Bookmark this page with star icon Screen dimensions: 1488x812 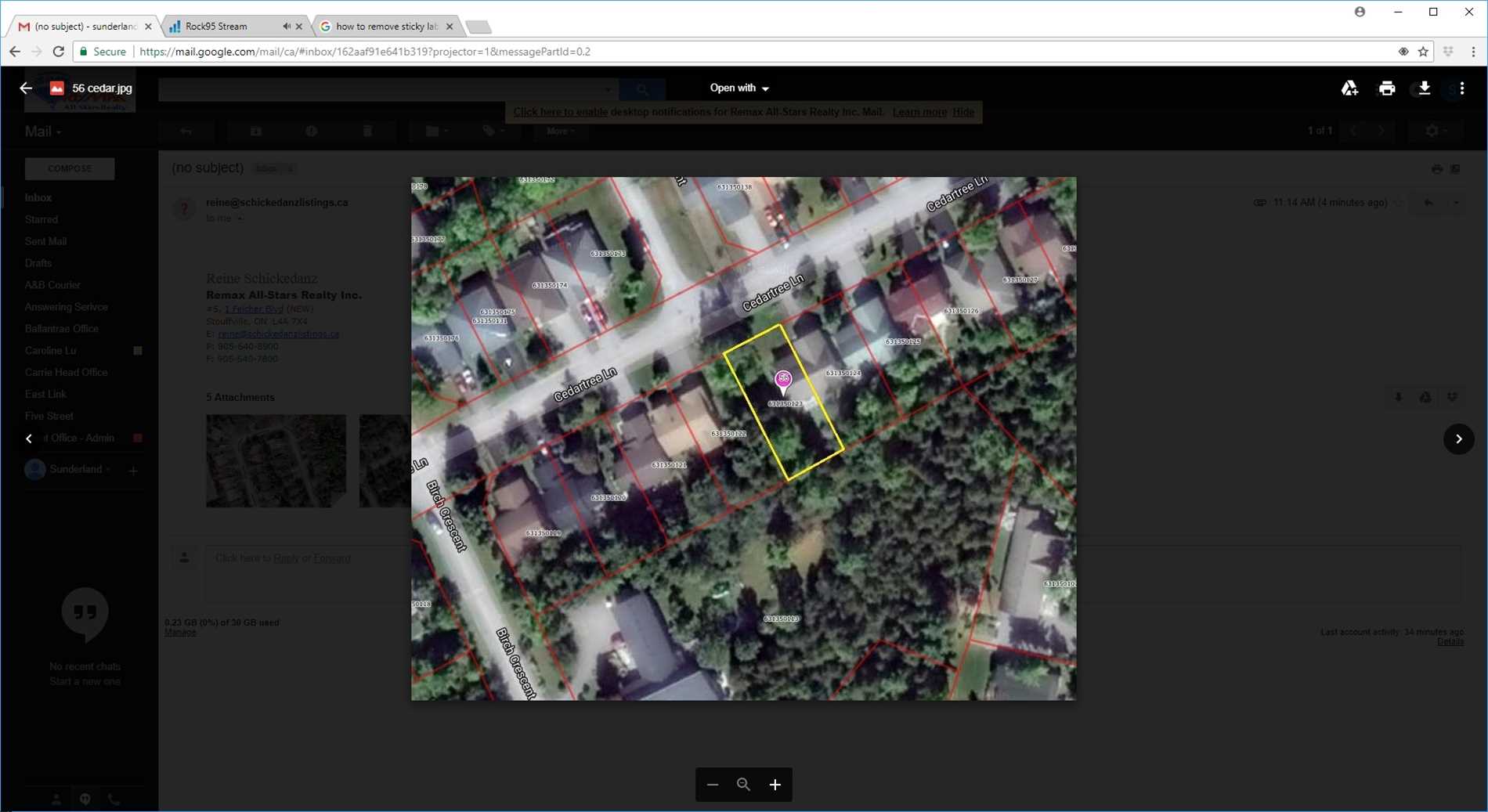[1423, 52]
